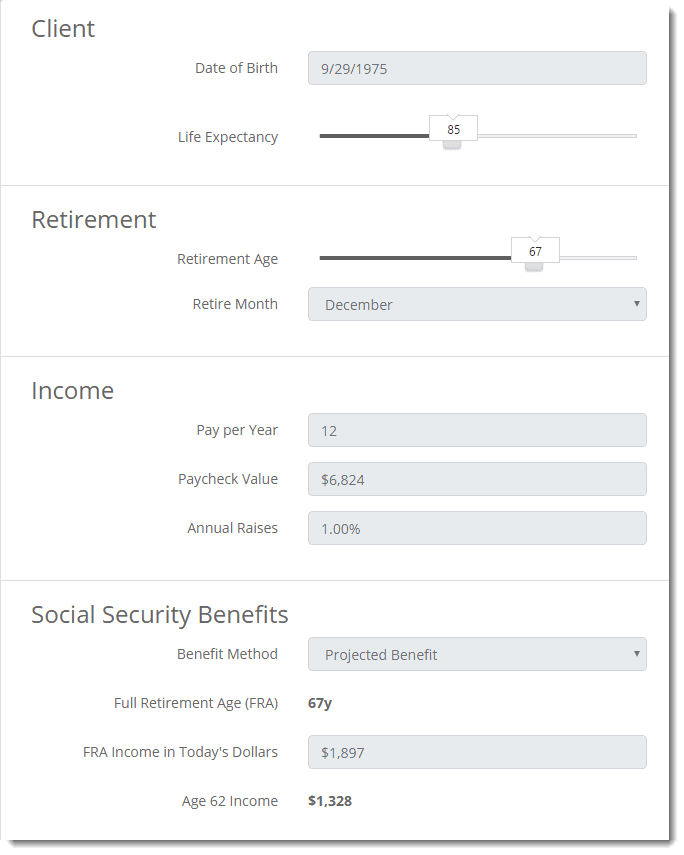Click the Social Security Benefits heading

click(160, 615)
